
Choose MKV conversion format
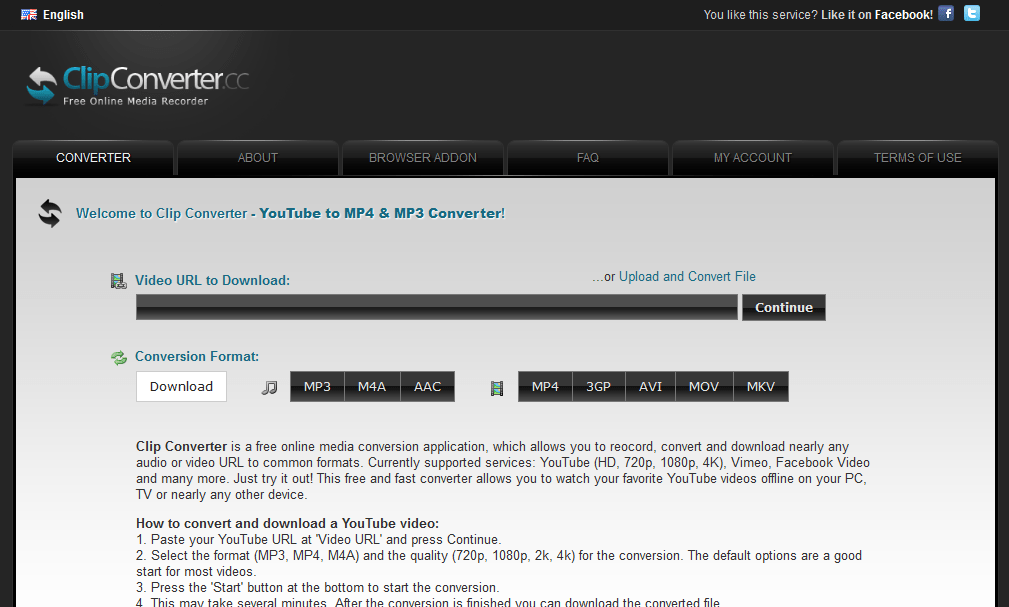tap(761, 386)
